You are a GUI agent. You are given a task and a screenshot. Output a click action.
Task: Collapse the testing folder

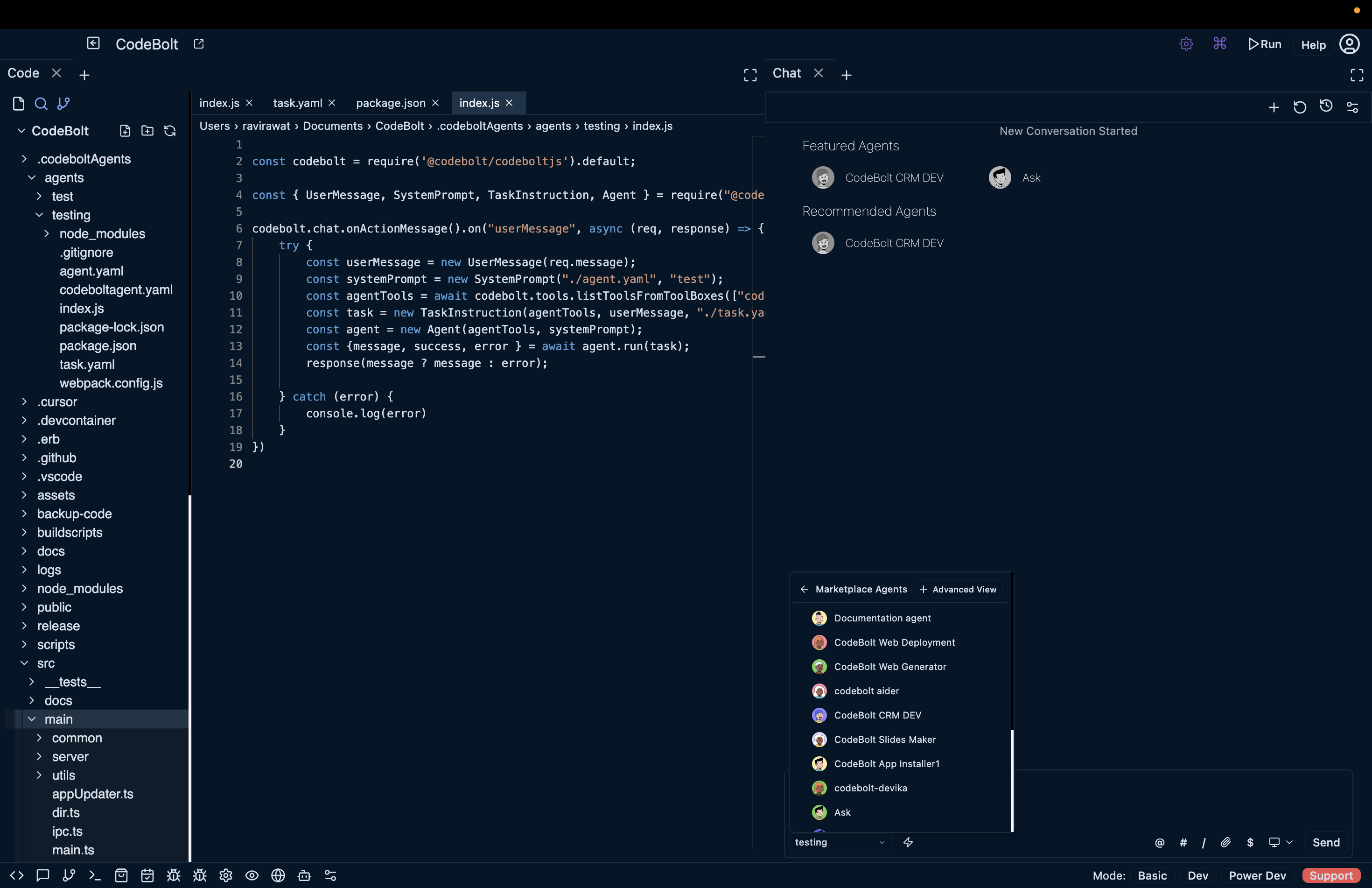(x=39, y=214)
